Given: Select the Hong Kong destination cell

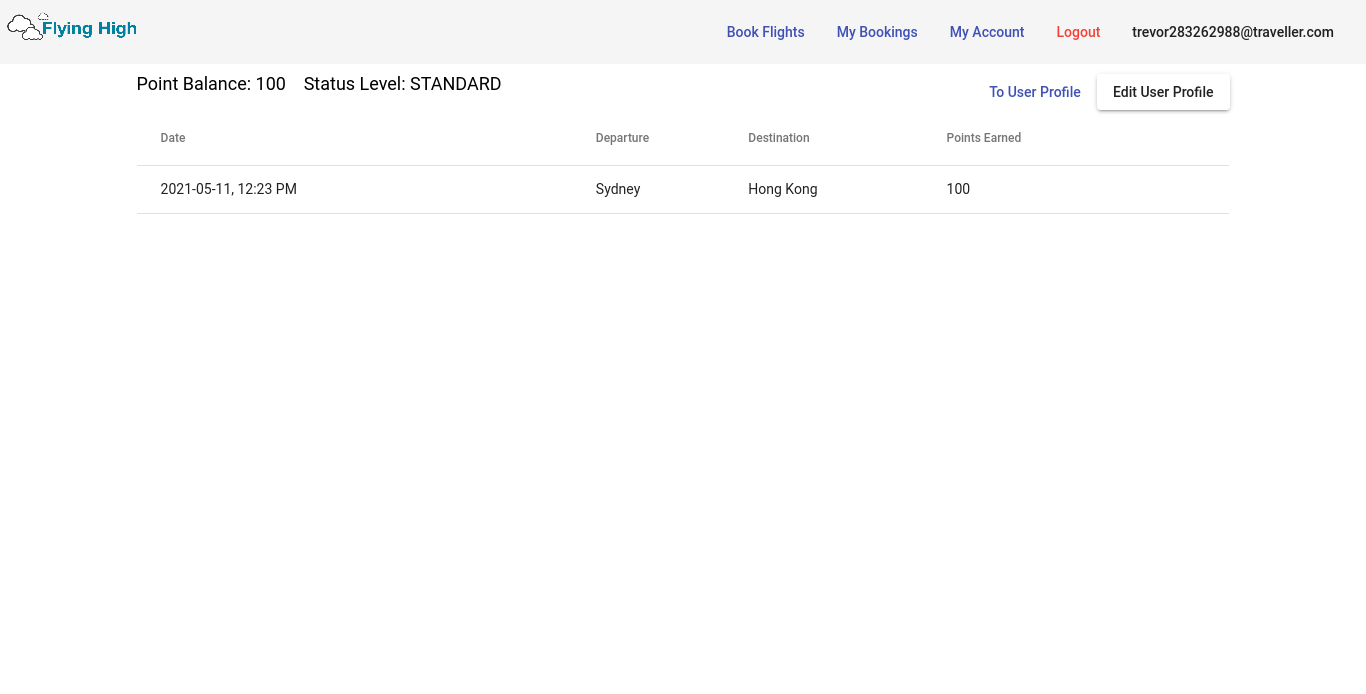Looking at the screenshot, I should coord(783,189).
